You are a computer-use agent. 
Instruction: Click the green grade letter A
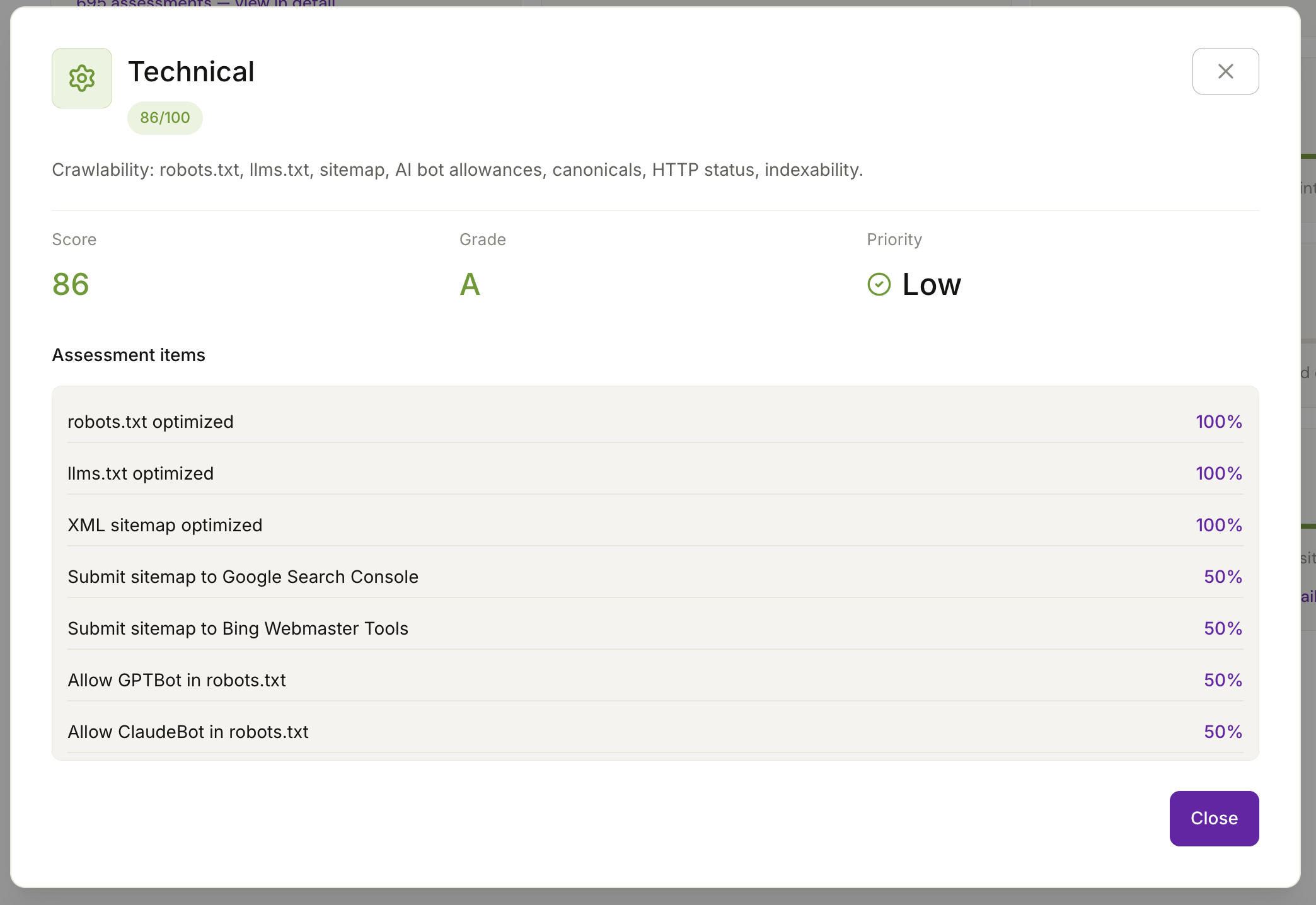469,285
